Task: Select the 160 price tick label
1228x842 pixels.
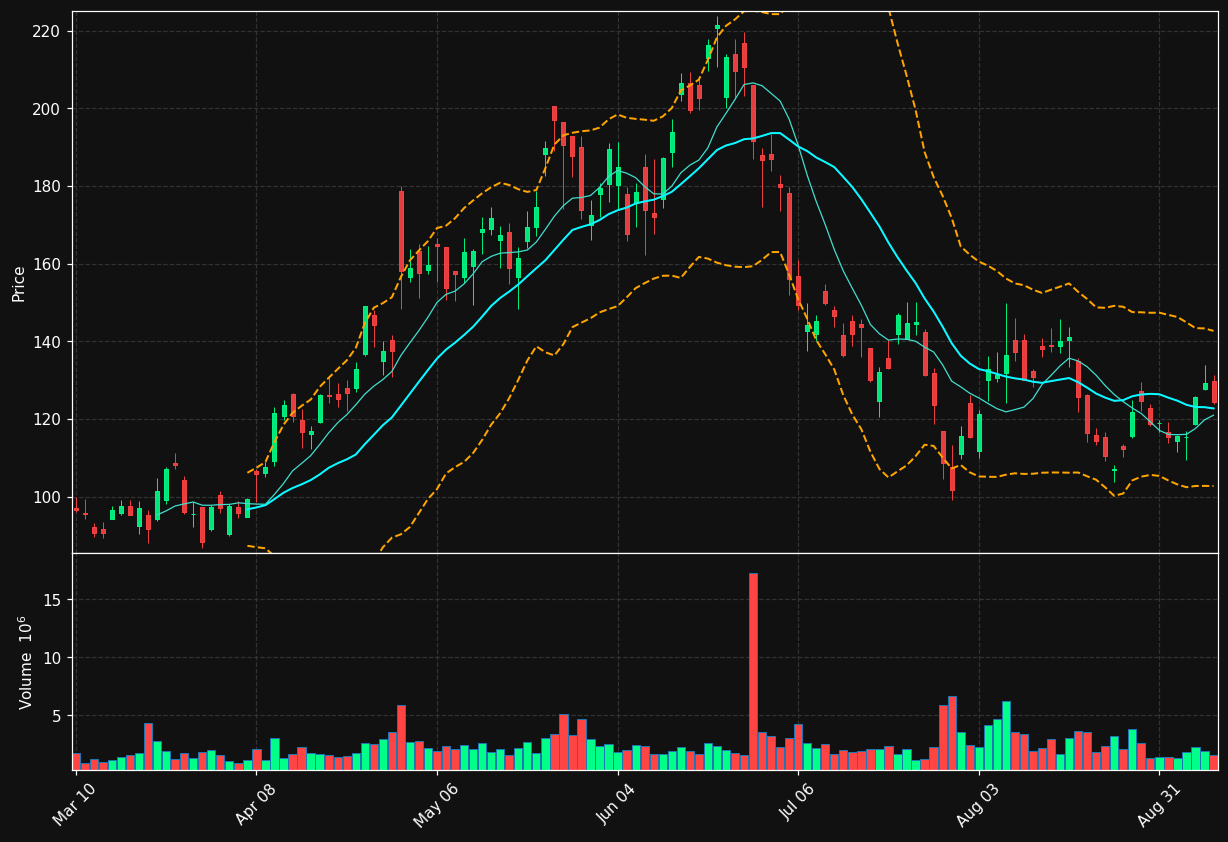Action: tap(47, 264)
